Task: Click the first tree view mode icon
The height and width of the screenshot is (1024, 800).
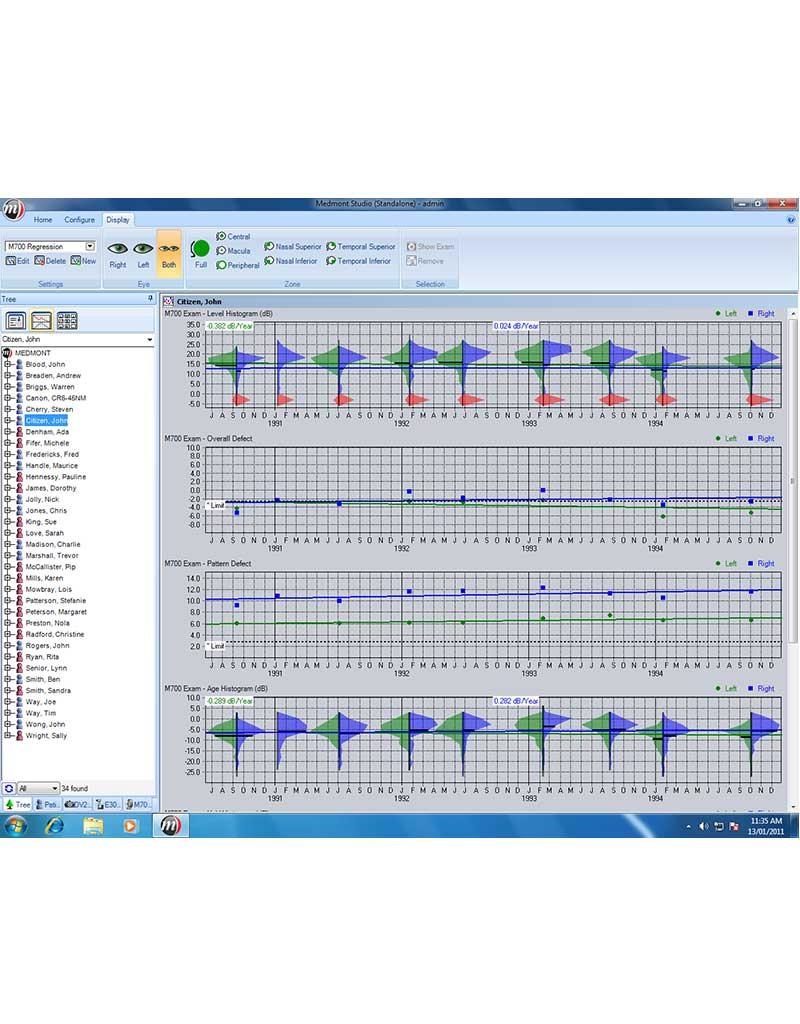Action: 16,321
